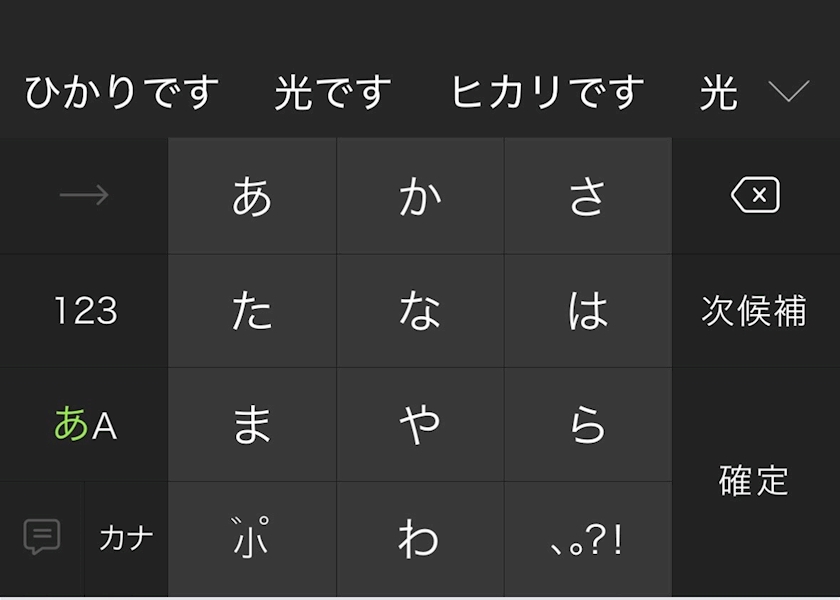The width and height of the screenshot is (840, 600).
Task: Confirm input with 確定 button
Action: pyautogui.click(x=754, y=480)
